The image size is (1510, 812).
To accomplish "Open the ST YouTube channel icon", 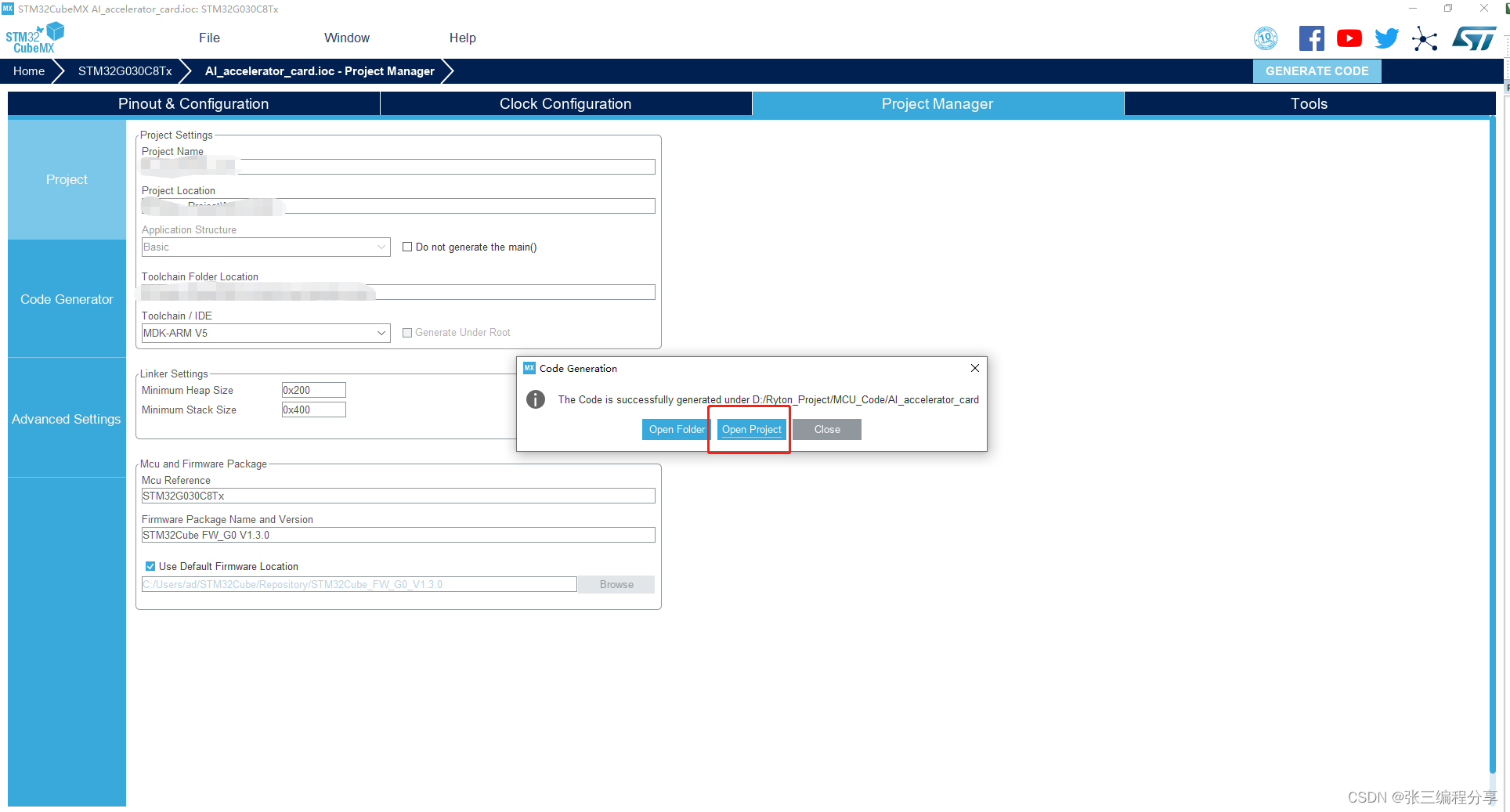I will (1349, 38).
